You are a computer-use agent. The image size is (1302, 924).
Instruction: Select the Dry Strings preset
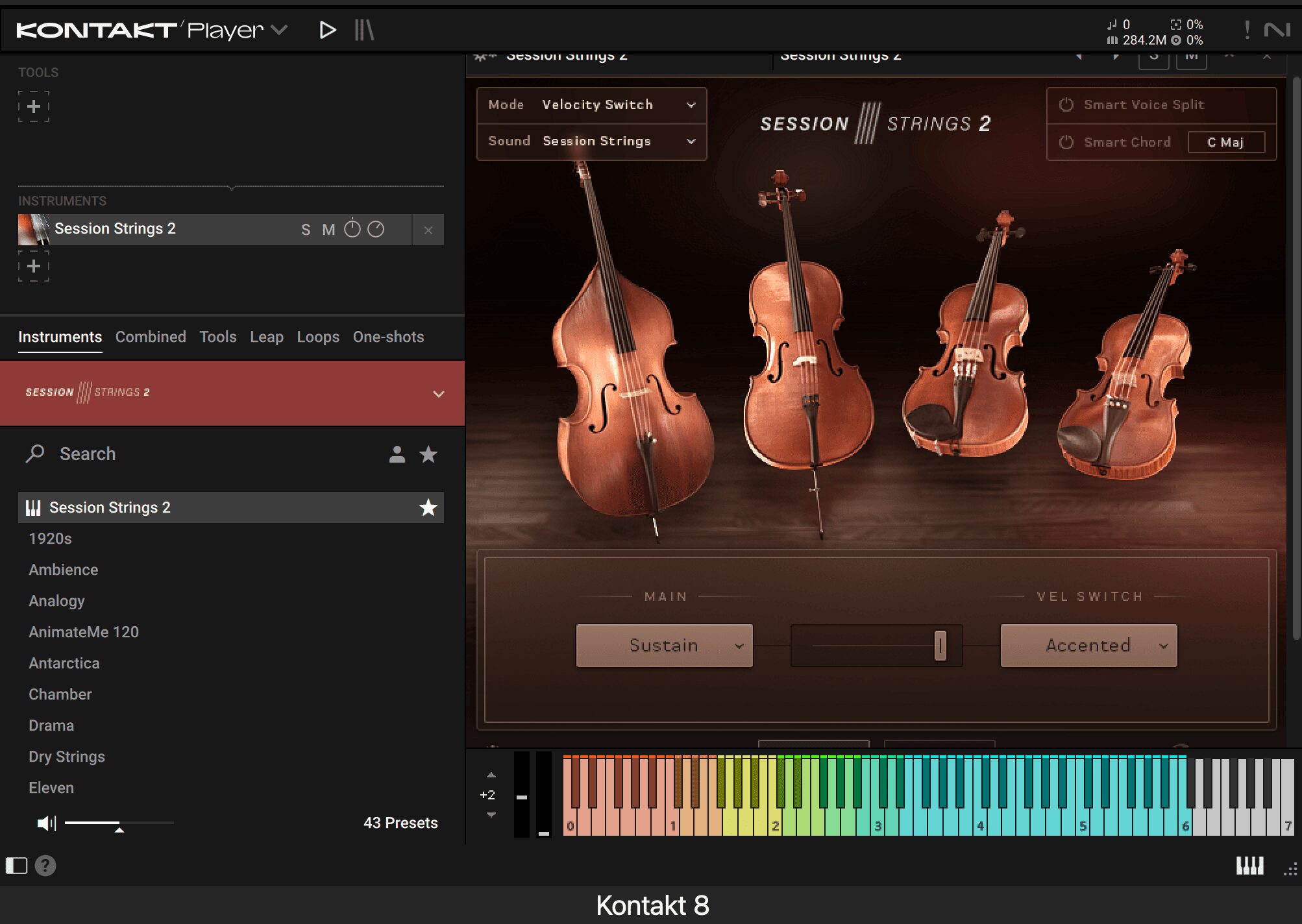[x=67, y=757]
